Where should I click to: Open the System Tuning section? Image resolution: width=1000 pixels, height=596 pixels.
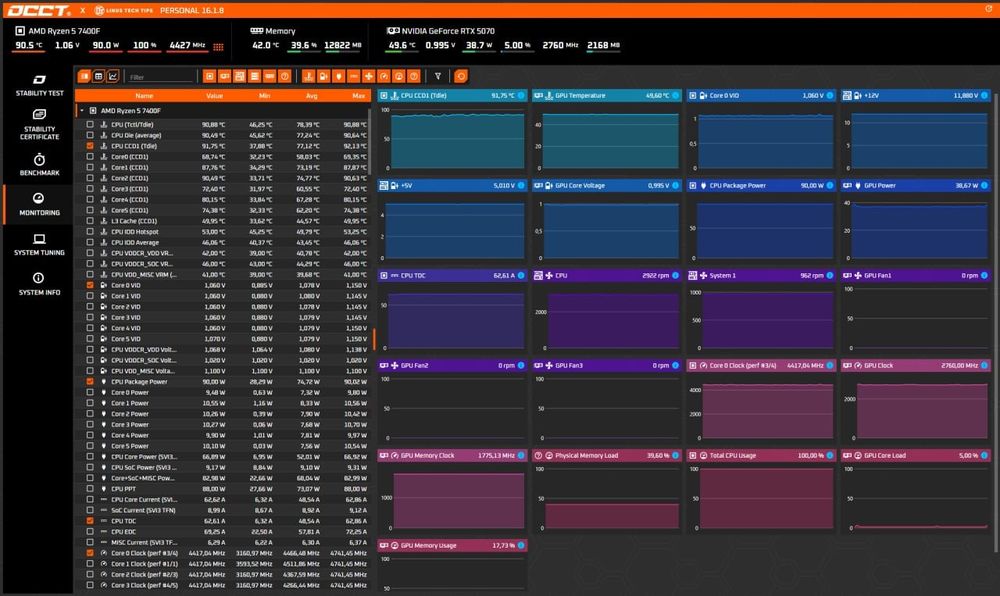click(39, 244)
